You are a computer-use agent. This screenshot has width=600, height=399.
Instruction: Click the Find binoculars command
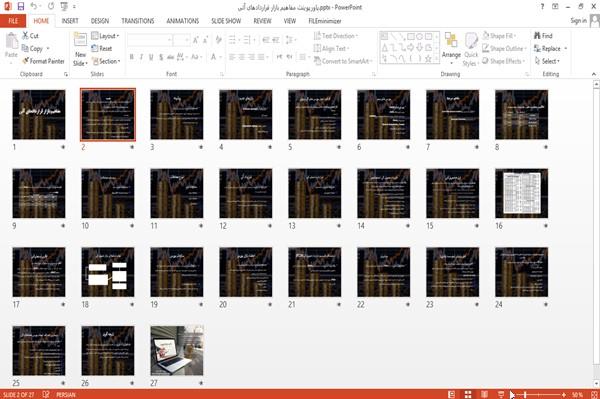[543, 36]
